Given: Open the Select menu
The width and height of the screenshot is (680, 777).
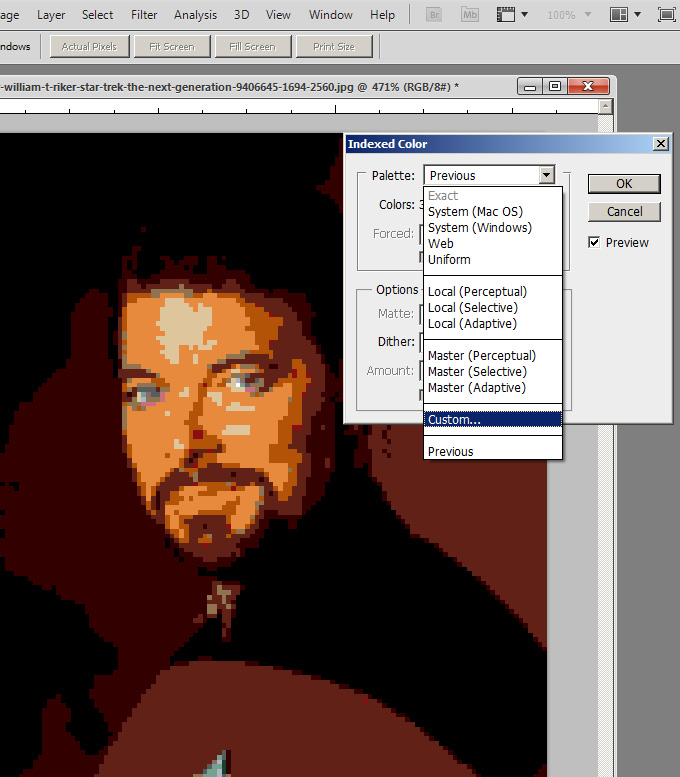Looking at the screenshot, I should (97, 15).
